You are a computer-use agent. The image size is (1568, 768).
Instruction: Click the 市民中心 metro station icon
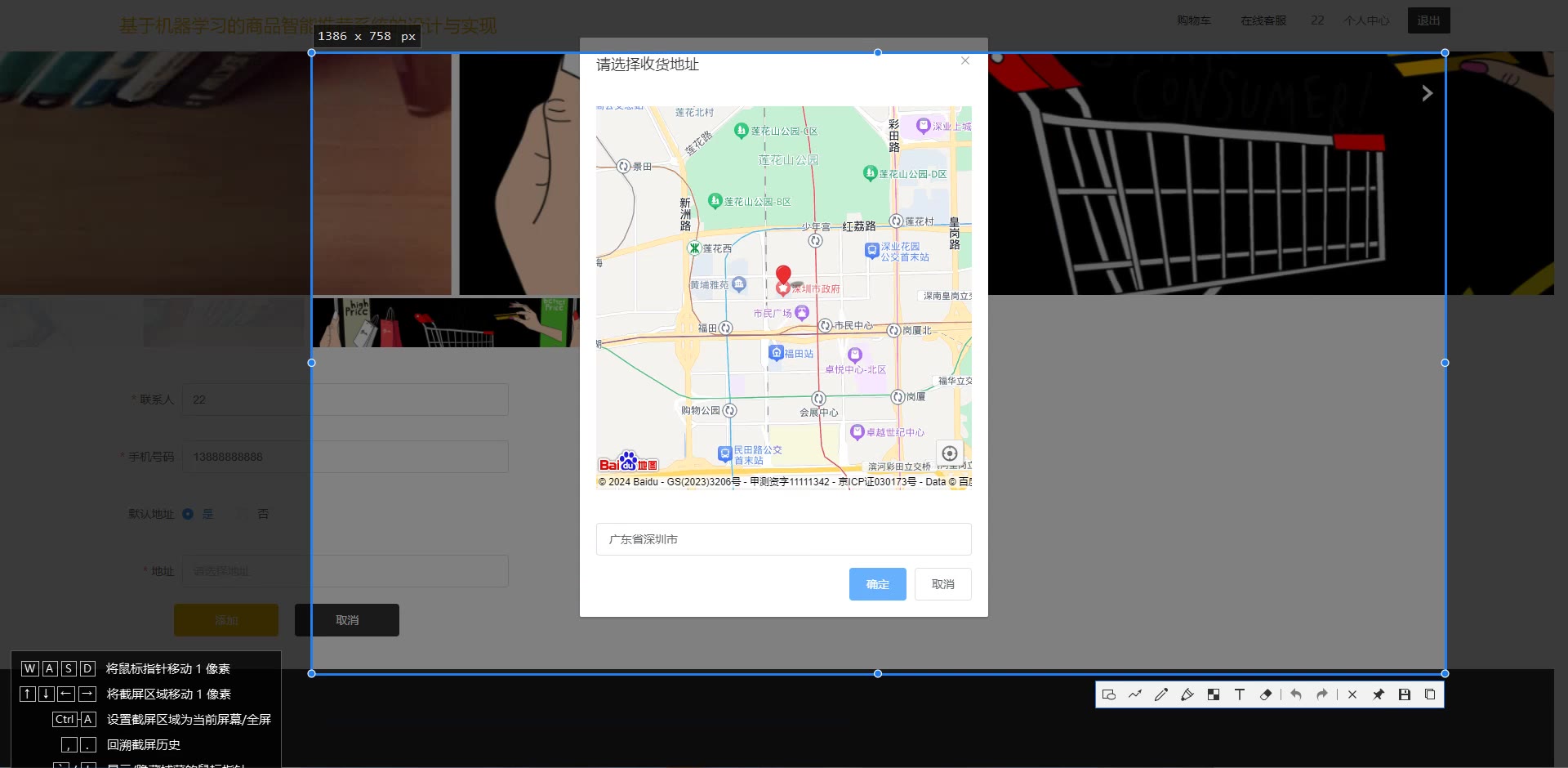826,325
